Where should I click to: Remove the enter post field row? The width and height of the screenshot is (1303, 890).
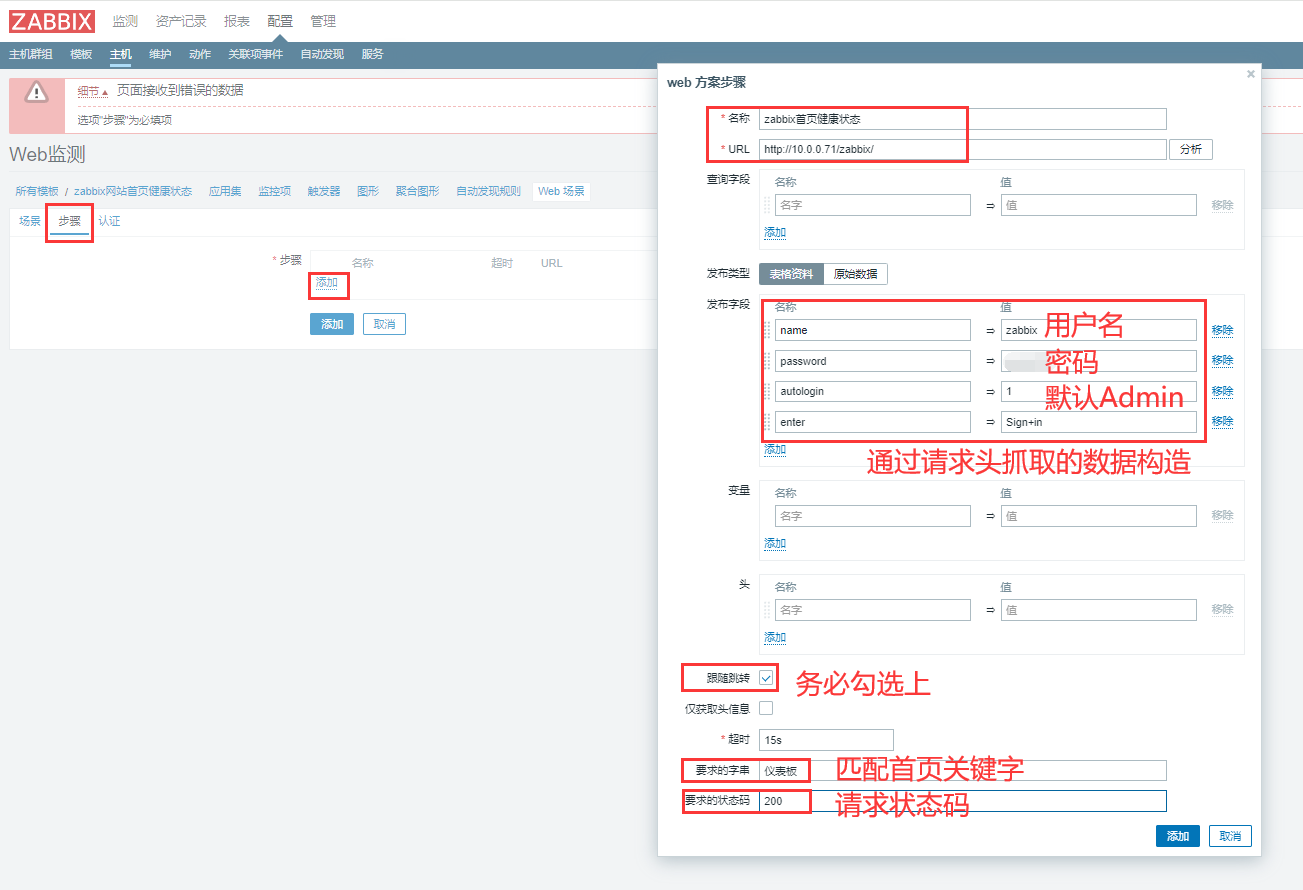coord(1222,422)
